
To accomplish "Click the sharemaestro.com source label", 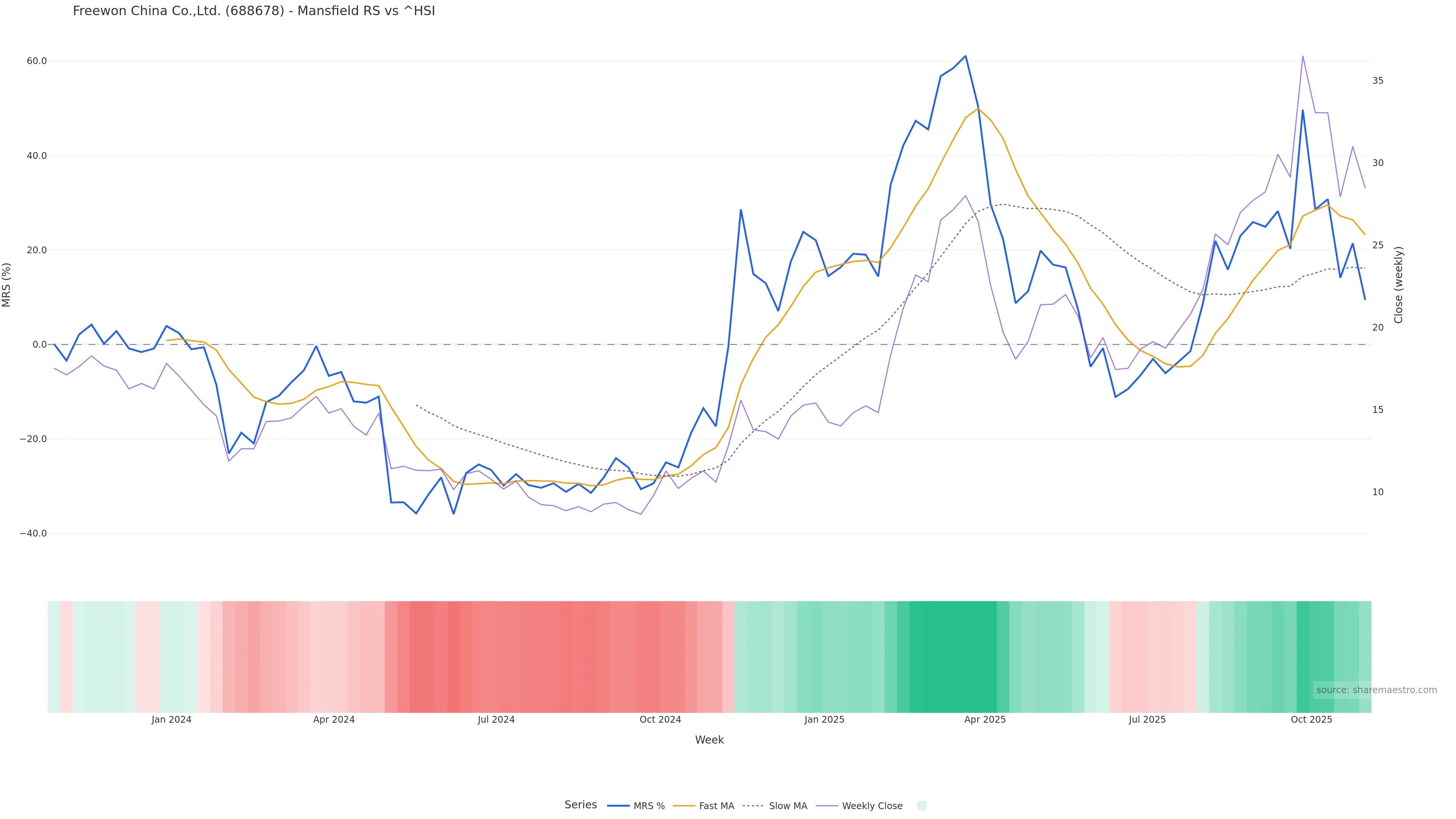I will tap(1376, 690).
